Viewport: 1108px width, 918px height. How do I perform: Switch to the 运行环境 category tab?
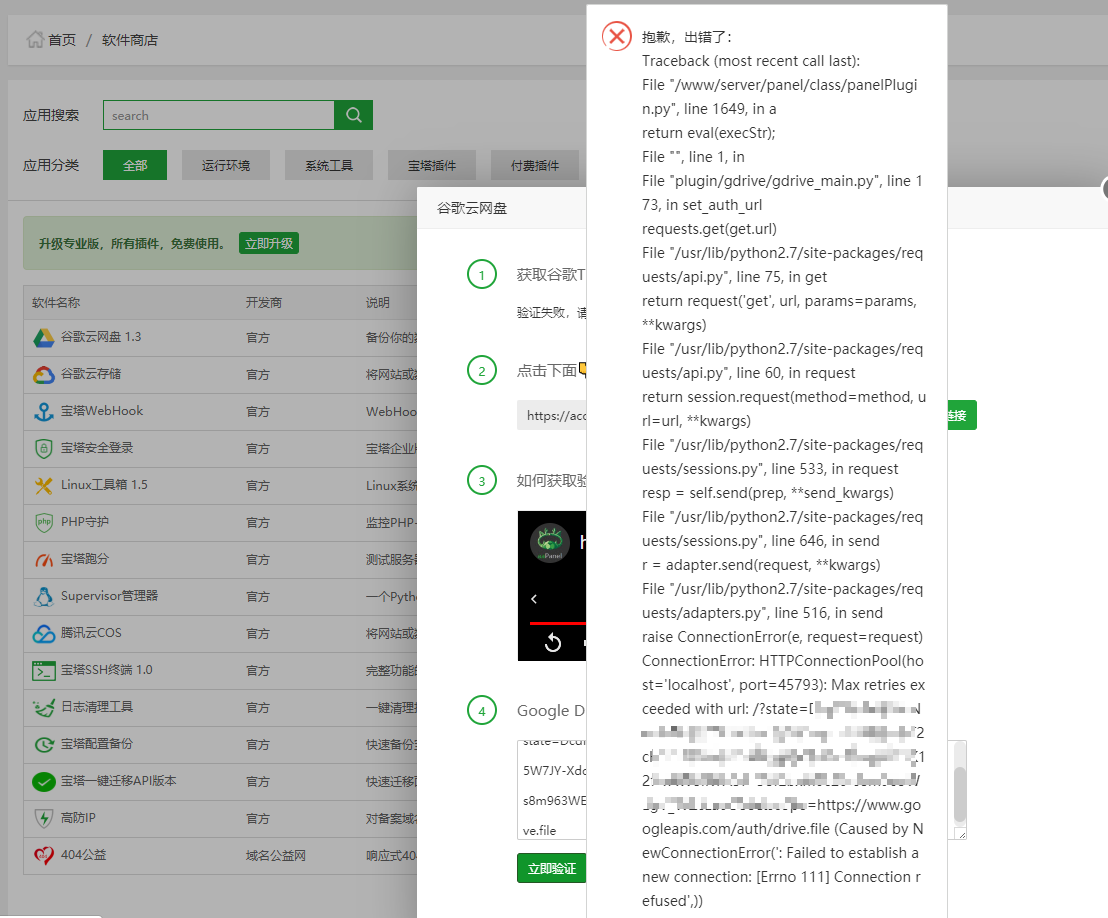click(225, 165)
